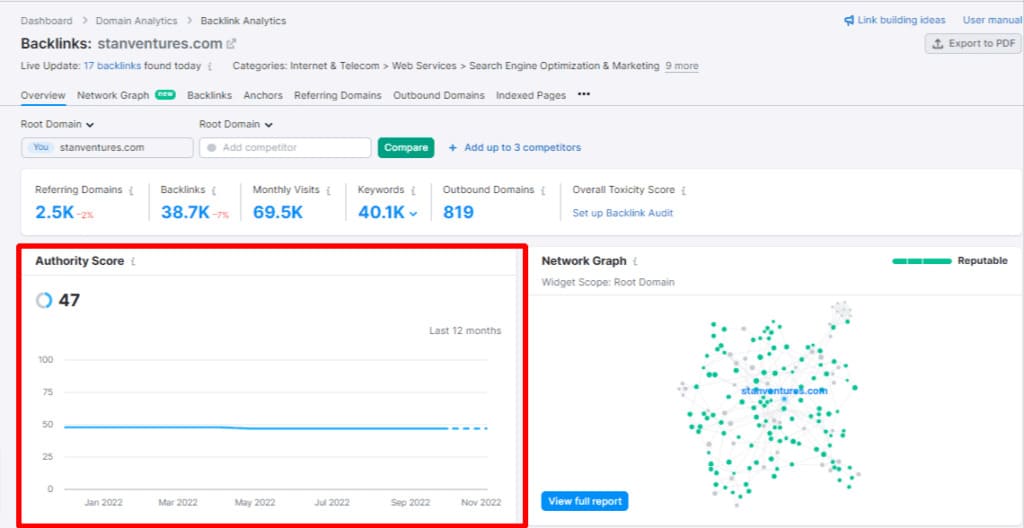This screenshot has height=528, width=1024.
Task: Expand the Keywords 40.1K chevron
Action: pos(413,214)
